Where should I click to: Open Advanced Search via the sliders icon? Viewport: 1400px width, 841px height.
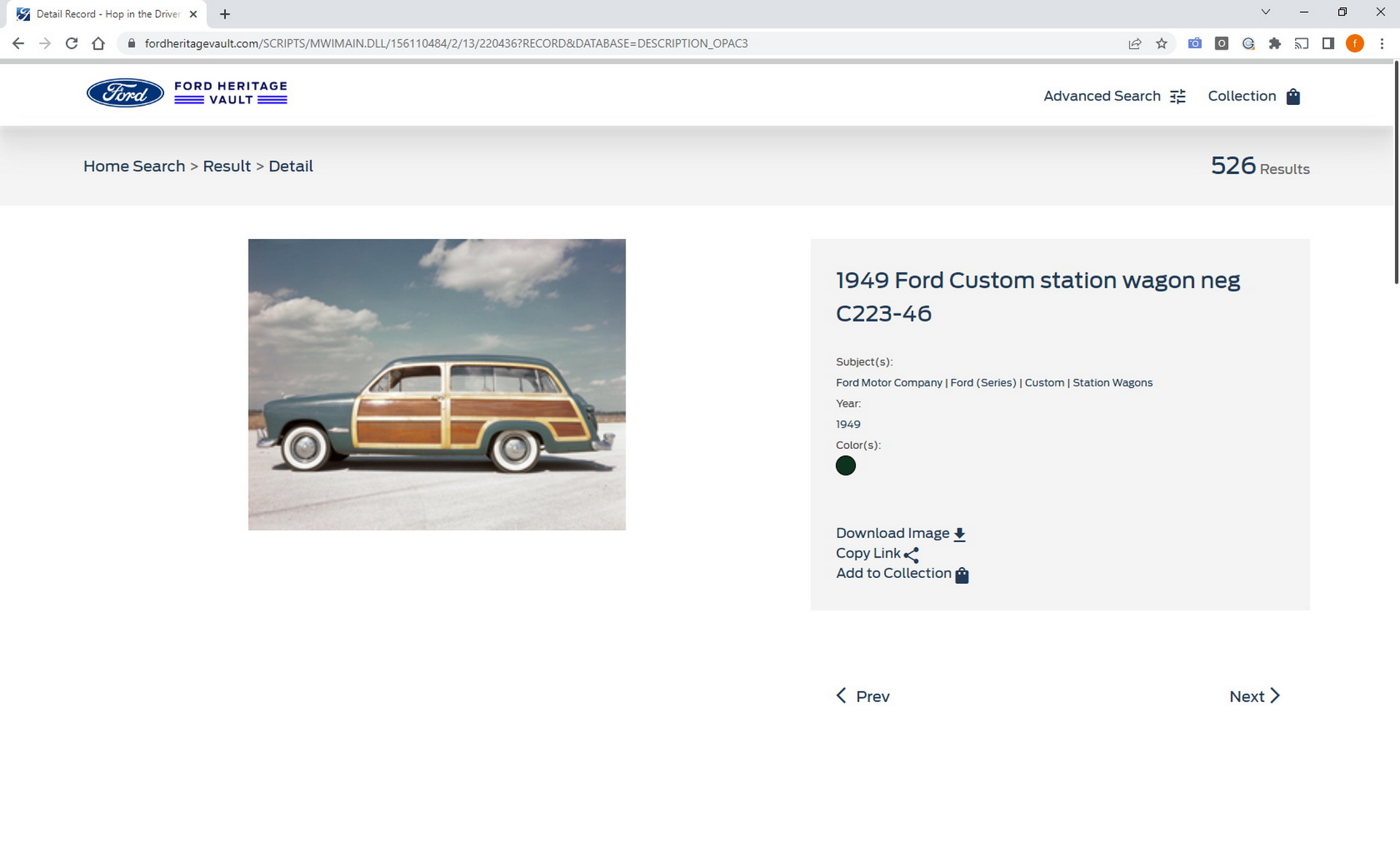[1177, 95]
